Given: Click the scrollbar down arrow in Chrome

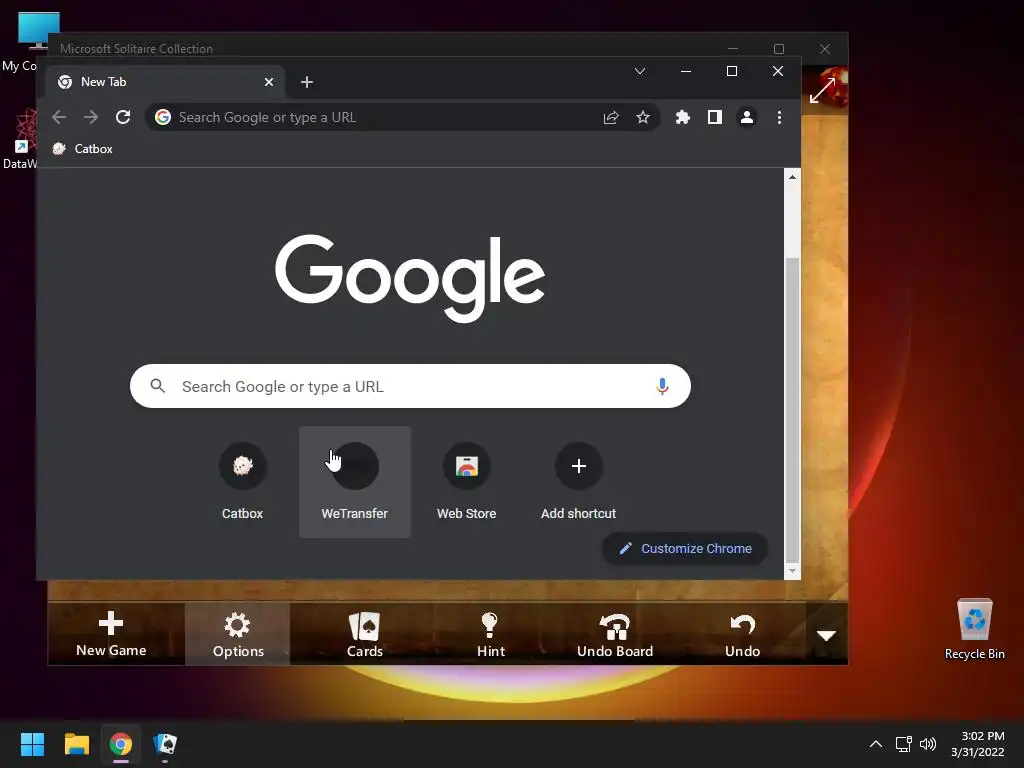Looking at the screenshot, I should (x=792, y=571).
